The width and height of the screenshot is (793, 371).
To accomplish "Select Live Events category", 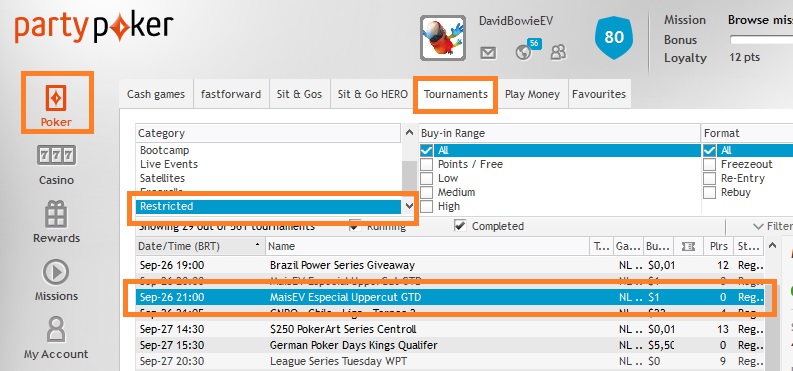I will [269, 164].
